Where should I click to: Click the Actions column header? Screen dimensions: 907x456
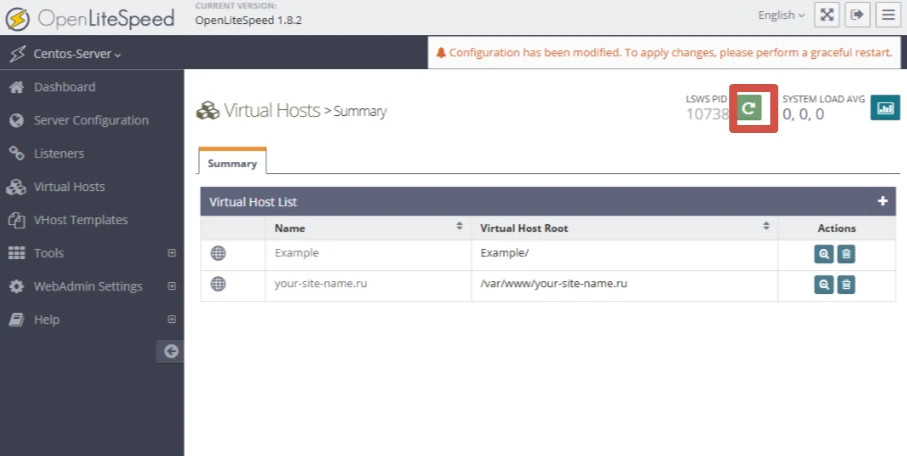click(836, 228)
